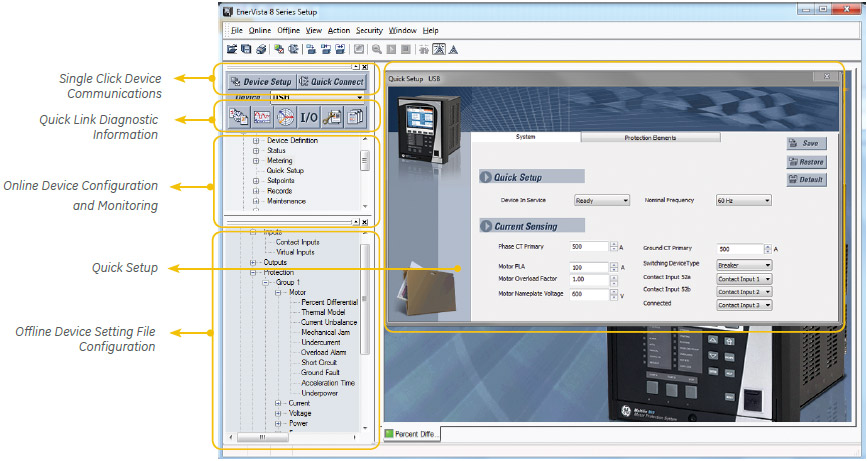Click the greyed play arrow toolbar icon
This screenshot has width=867, height=461.
point(391,49)
